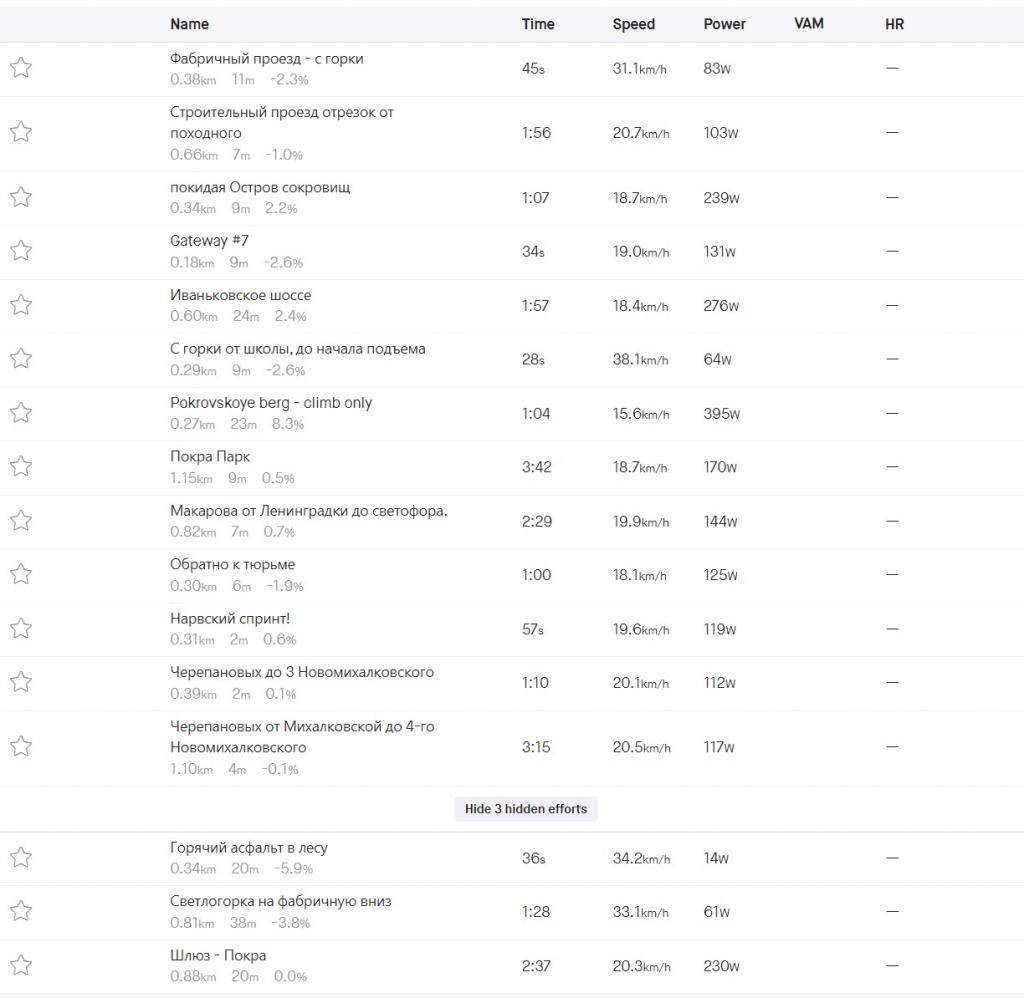This screenshot has height=998, width=1024.
Task: Star the Светлогорка на фабричную вниз segment
Action: (21, 910)
